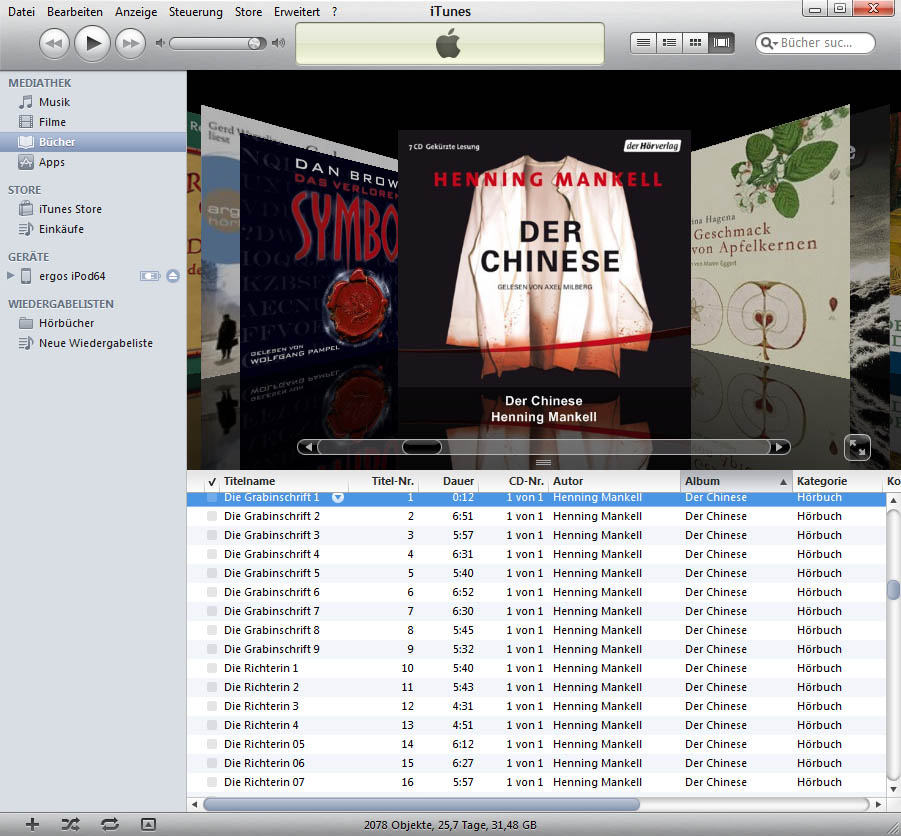Switch to grid view
901x836 pixels.
click(695, 43)
